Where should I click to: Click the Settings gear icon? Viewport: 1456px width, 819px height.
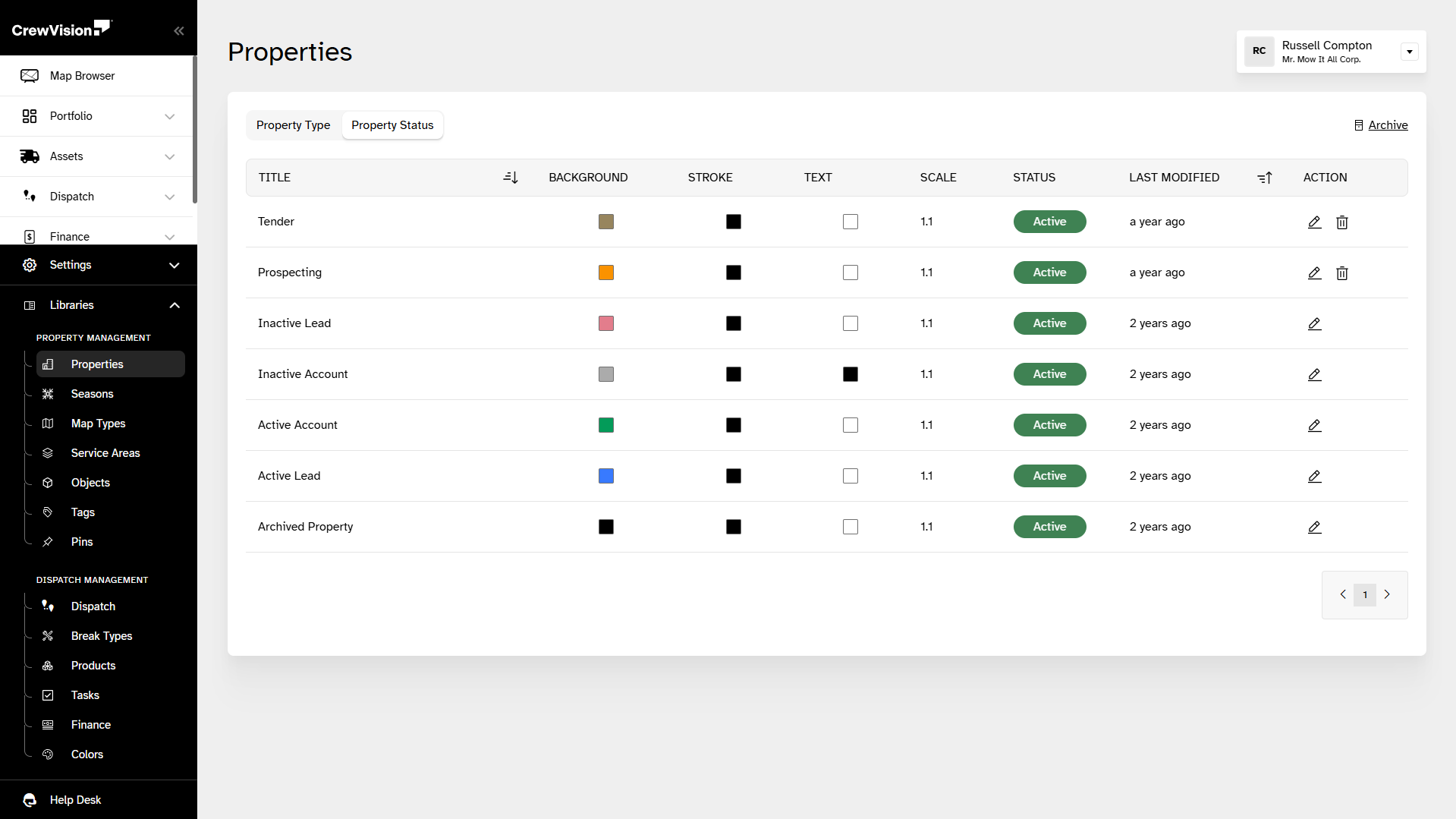30,265
